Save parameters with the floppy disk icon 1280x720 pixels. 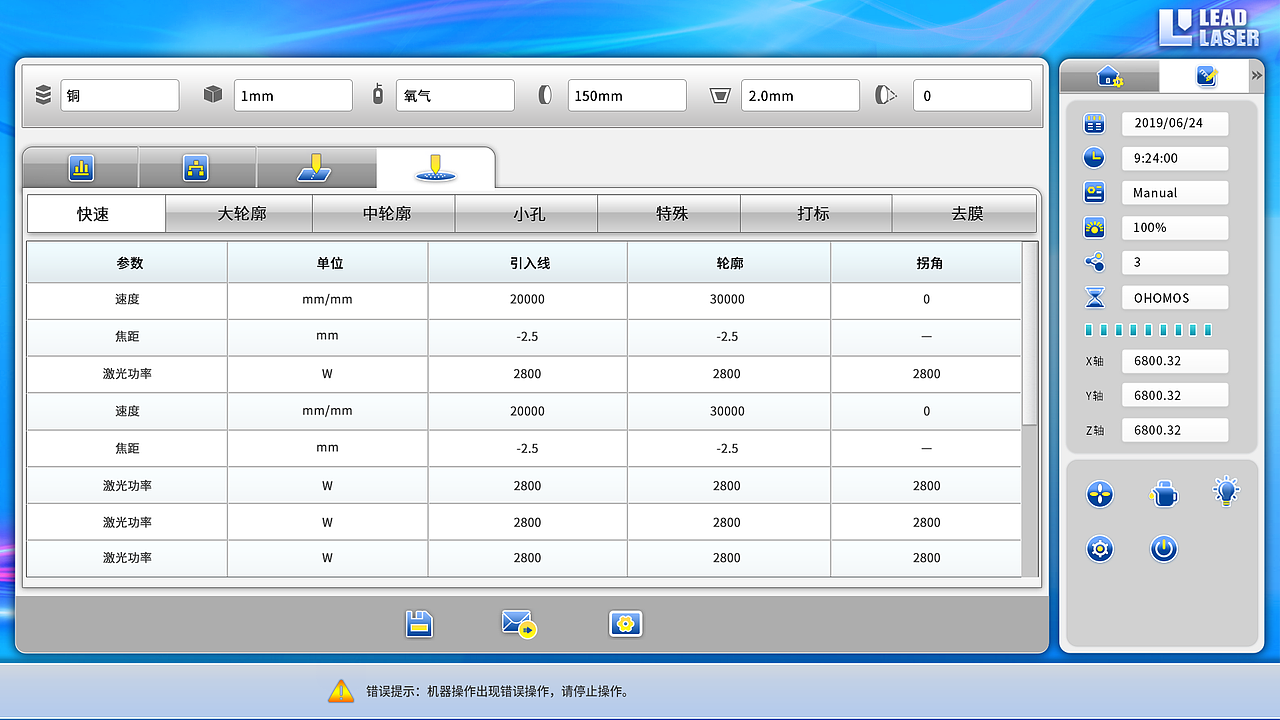point(420,623)
